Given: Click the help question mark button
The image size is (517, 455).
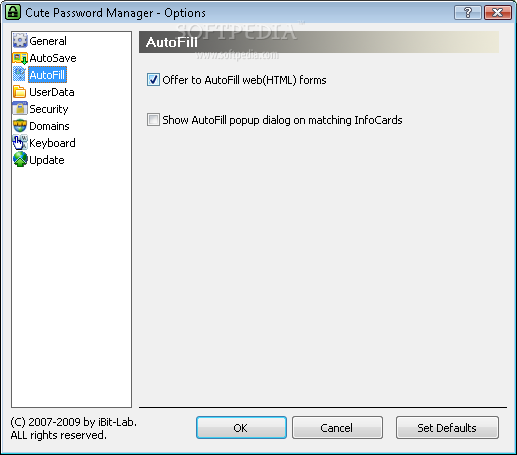Looking at the screenshot, I should click(468, 13).
